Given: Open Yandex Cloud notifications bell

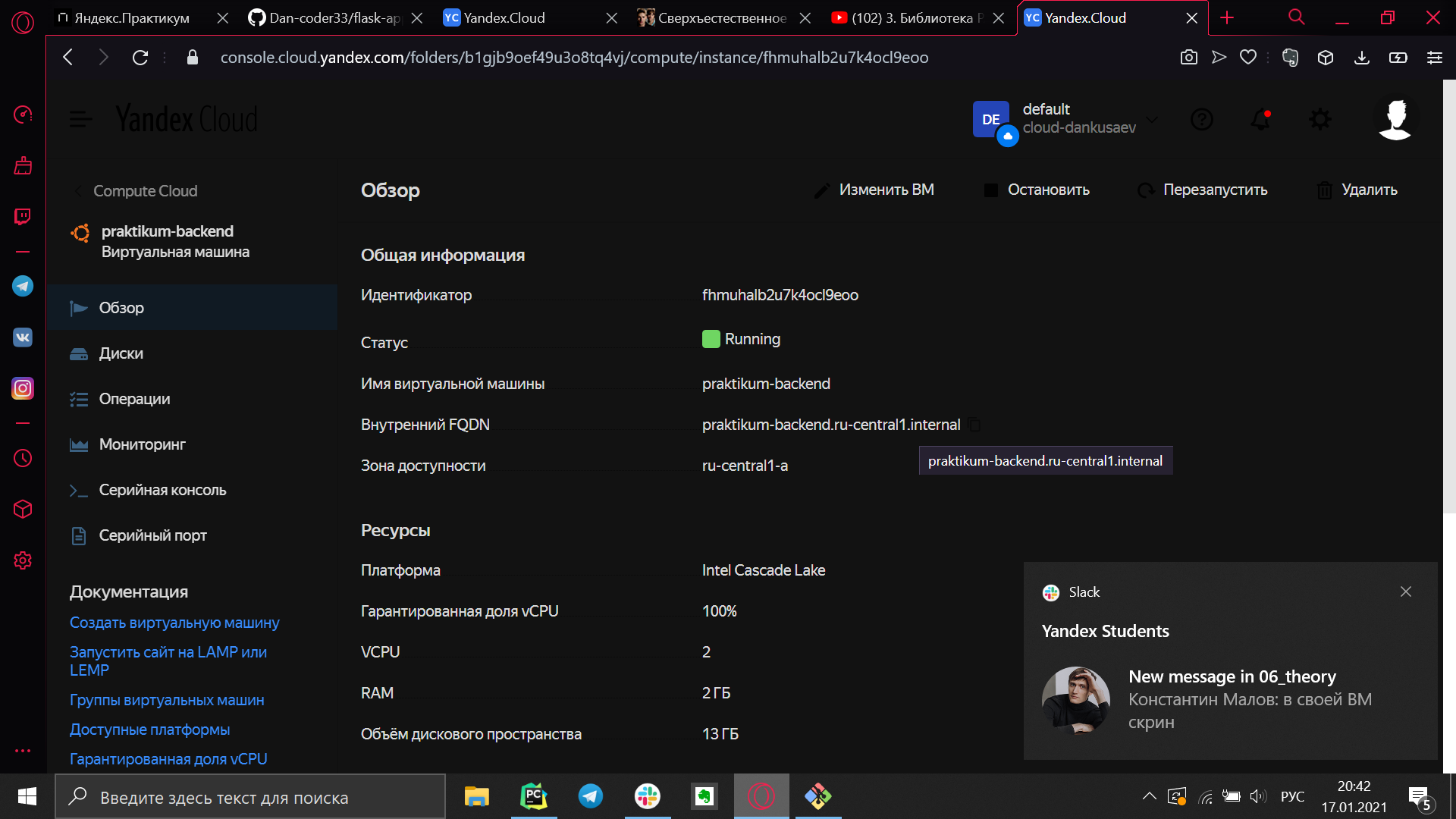Looking at the screenshot, I should [x=1261, y=119].
